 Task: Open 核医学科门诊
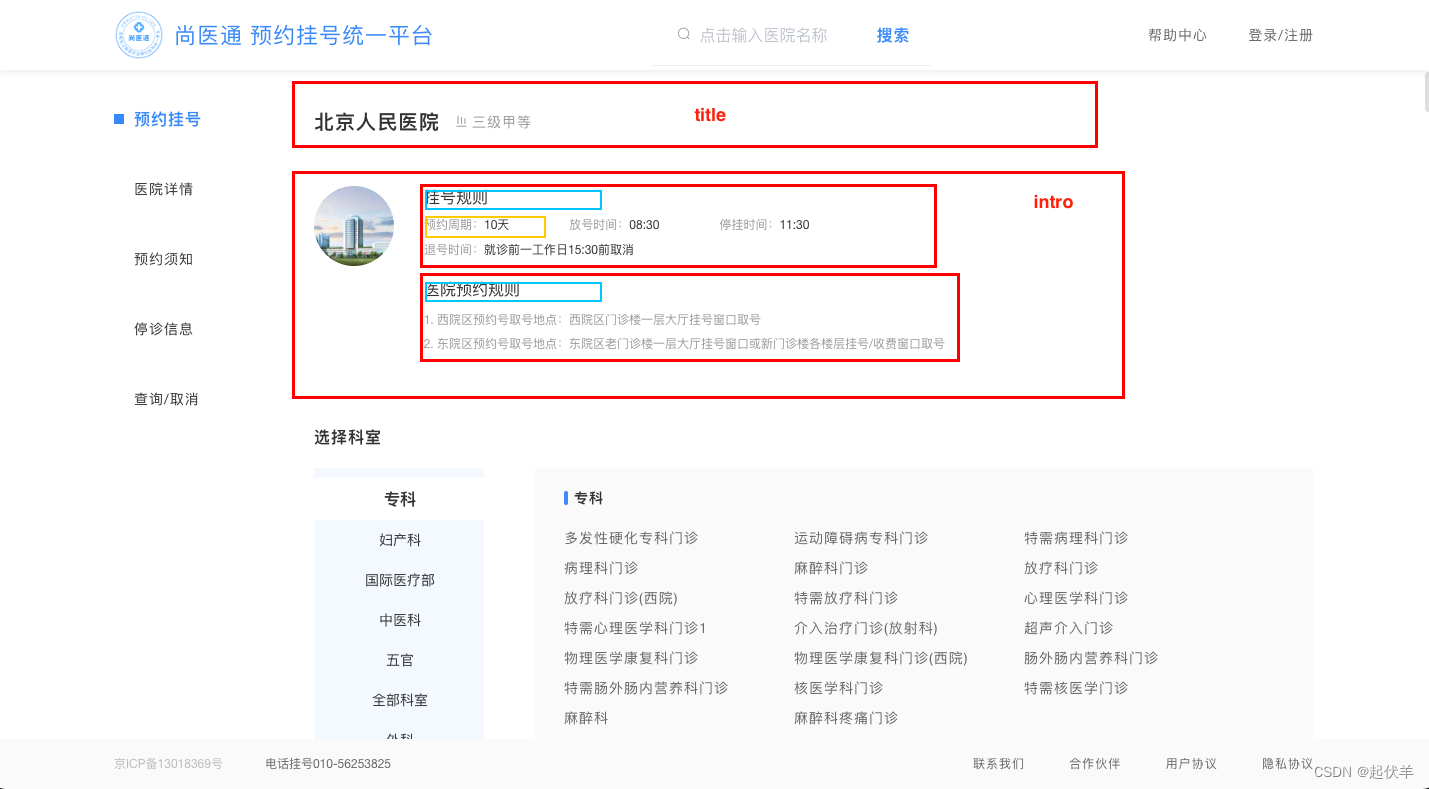(839, 688)
